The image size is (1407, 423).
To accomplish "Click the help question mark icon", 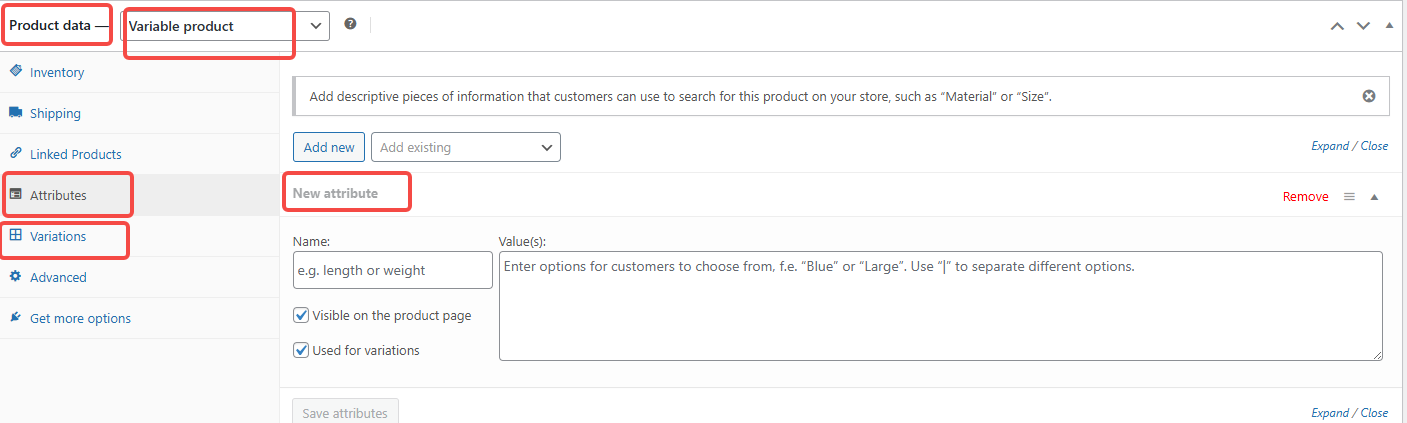I will [x=350, y=24].
